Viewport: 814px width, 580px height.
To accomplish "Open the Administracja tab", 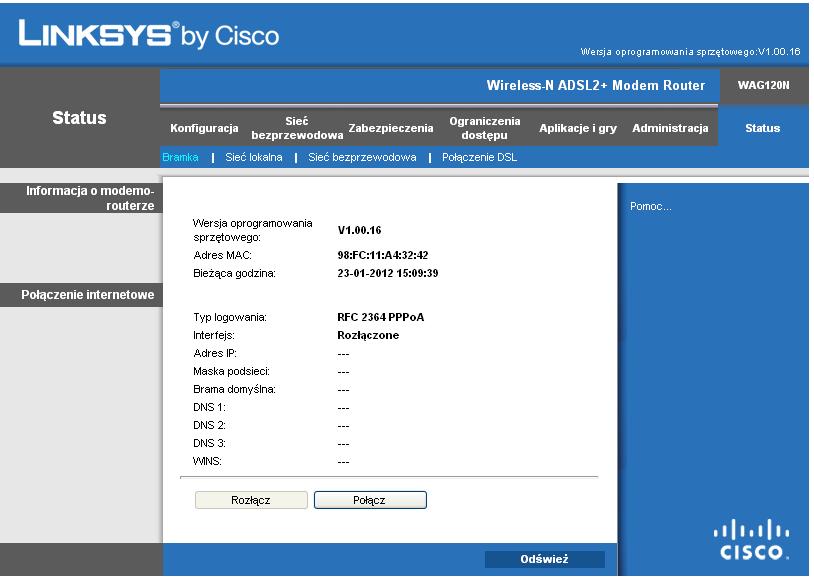I will tap(670, 128).
